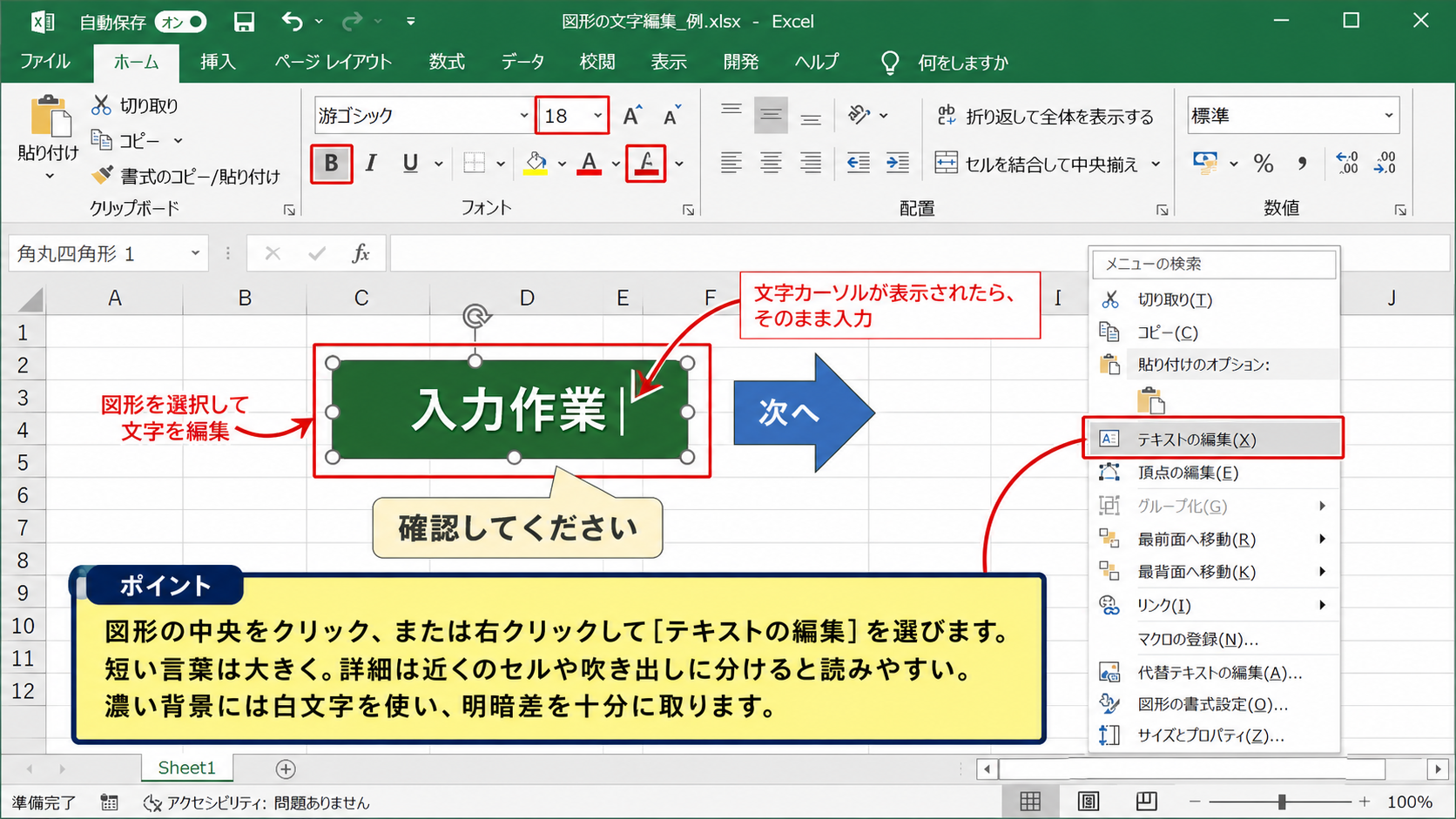Image resolution: width=1456 pixels, height=819 pixels.
Task: Switch to Normal view in status bar
Action: point(1031,802)
